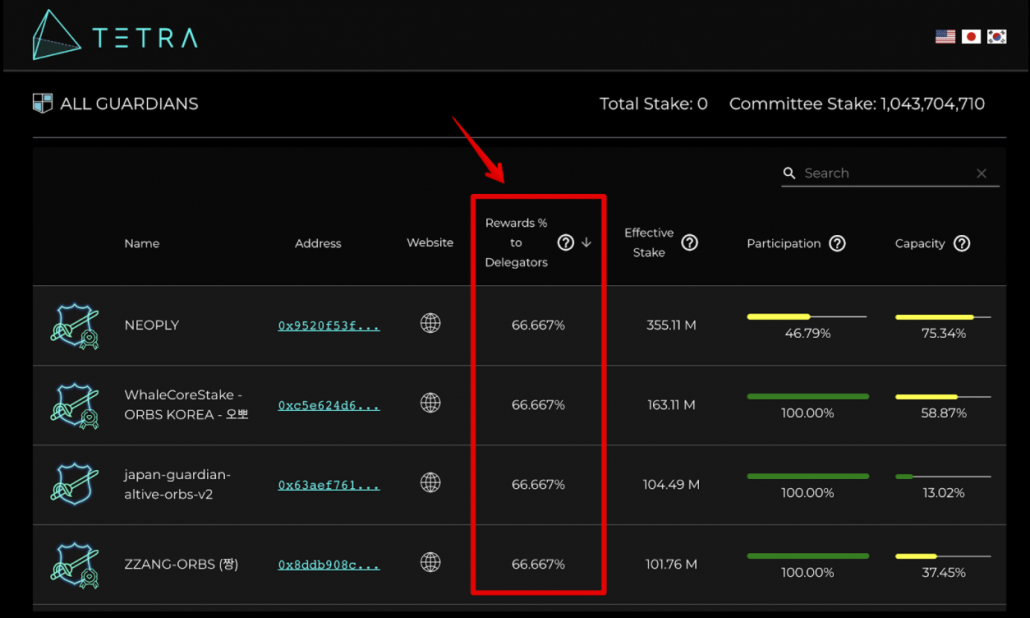The height and width of the screenshot is (618, 1030).
Task: Select NEOPLY guardian shield icon
Action: (x=75, y=326)
